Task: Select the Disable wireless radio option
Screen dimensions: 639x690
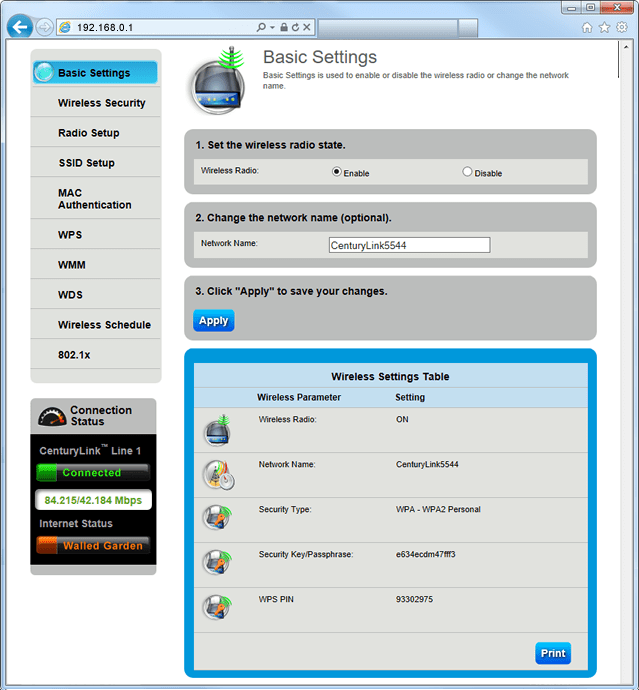Action: point(467,172)
